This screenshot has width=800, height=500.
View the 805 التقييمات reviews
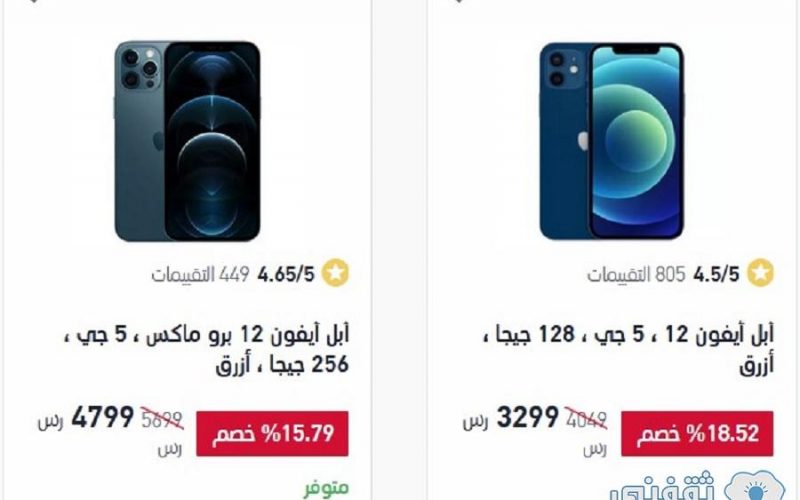click(x=636, y=274)
